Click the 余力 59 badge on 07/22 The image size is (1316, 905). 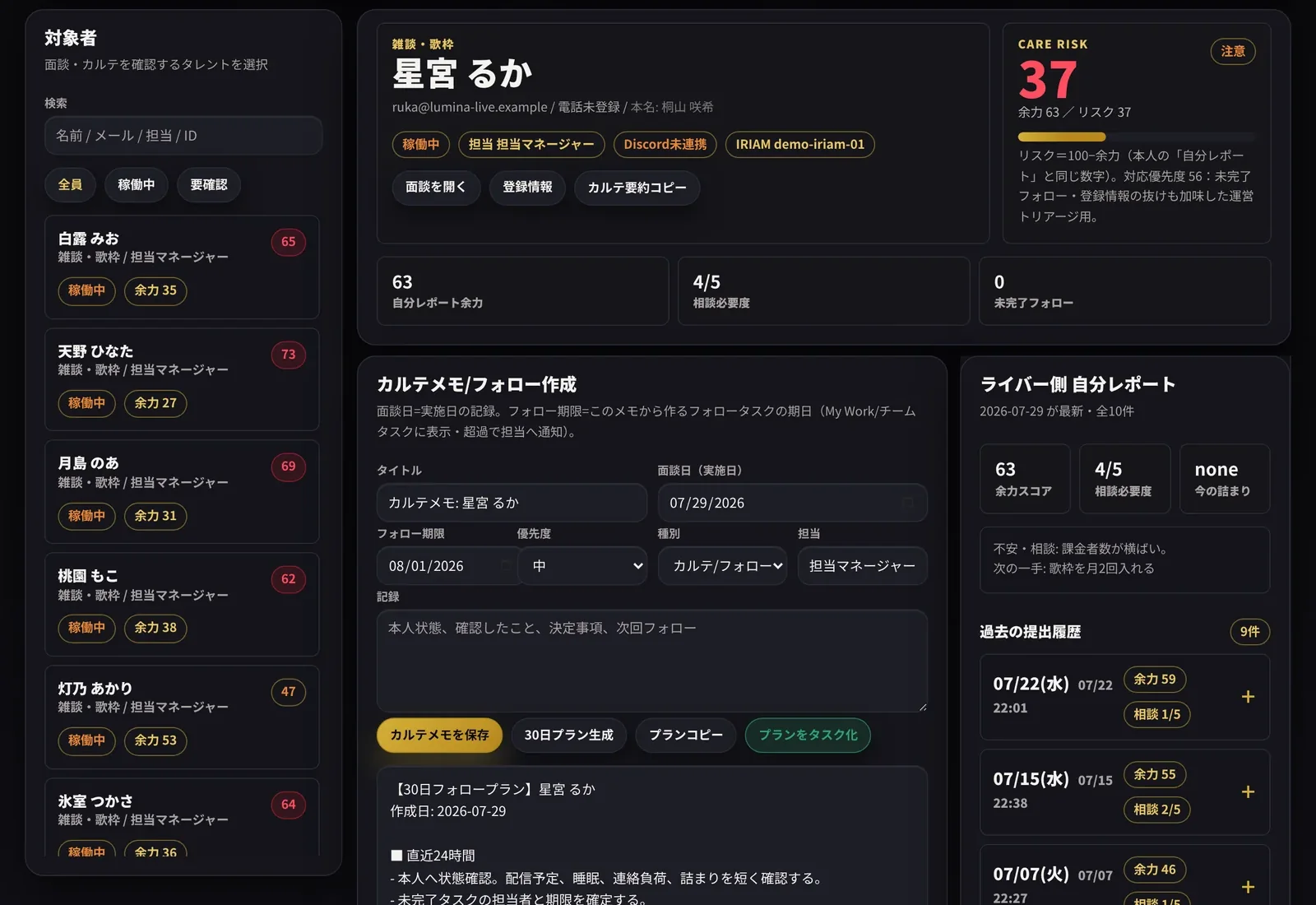1154,680
